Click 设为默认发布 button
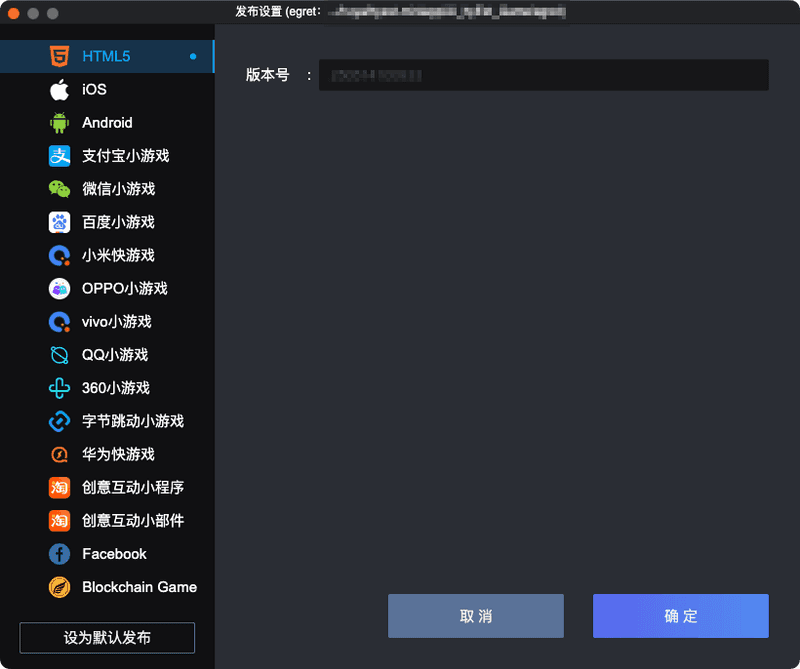 coord(107,638)
